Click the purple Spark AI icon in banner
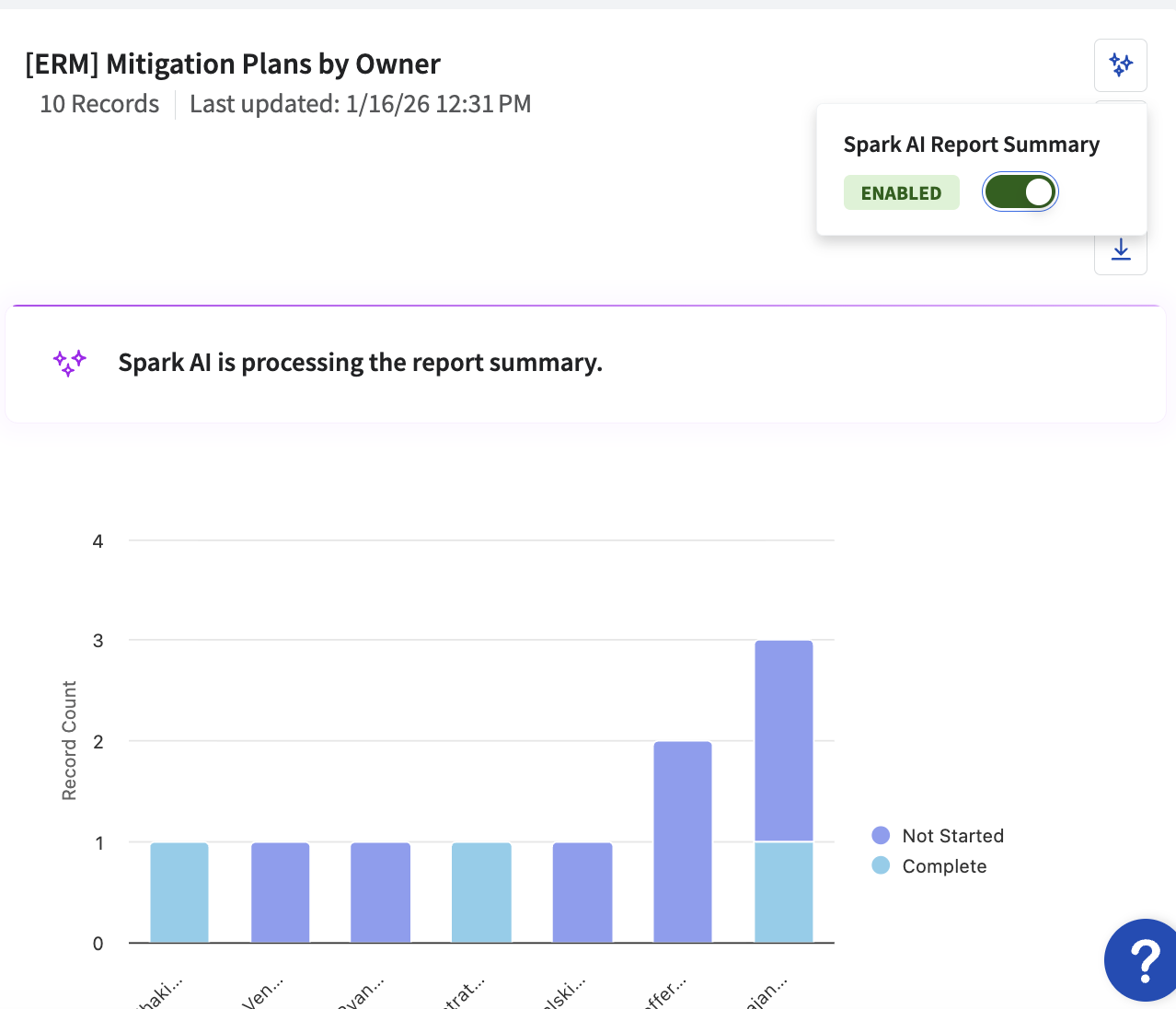This screenshot has width=1176, height=1009. (70, 363)
